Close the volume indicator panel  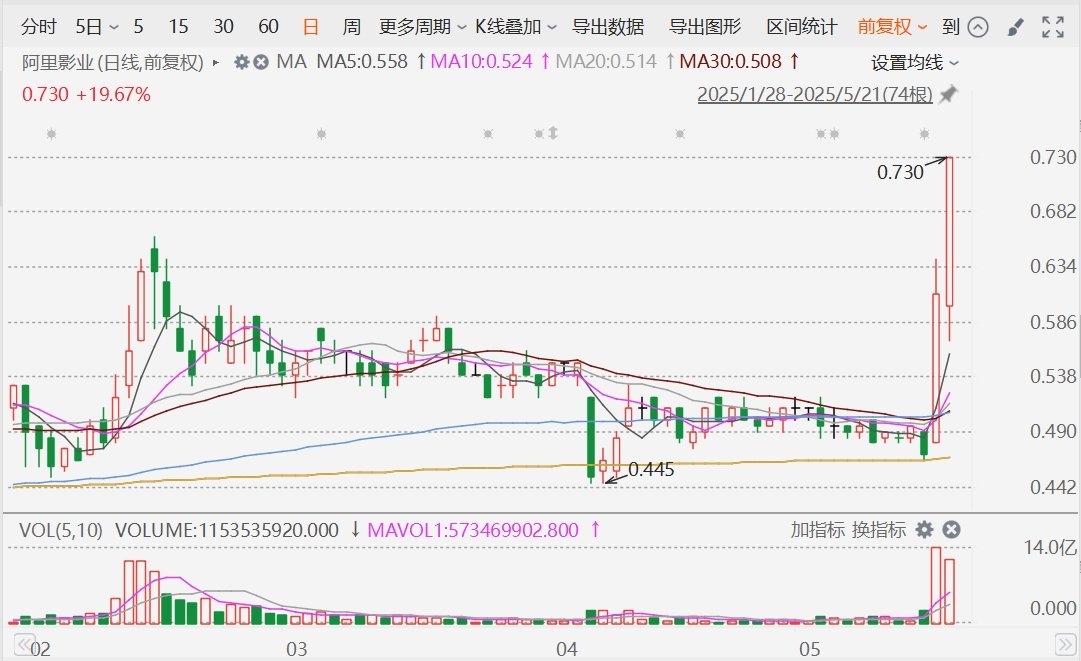[951, 530]
